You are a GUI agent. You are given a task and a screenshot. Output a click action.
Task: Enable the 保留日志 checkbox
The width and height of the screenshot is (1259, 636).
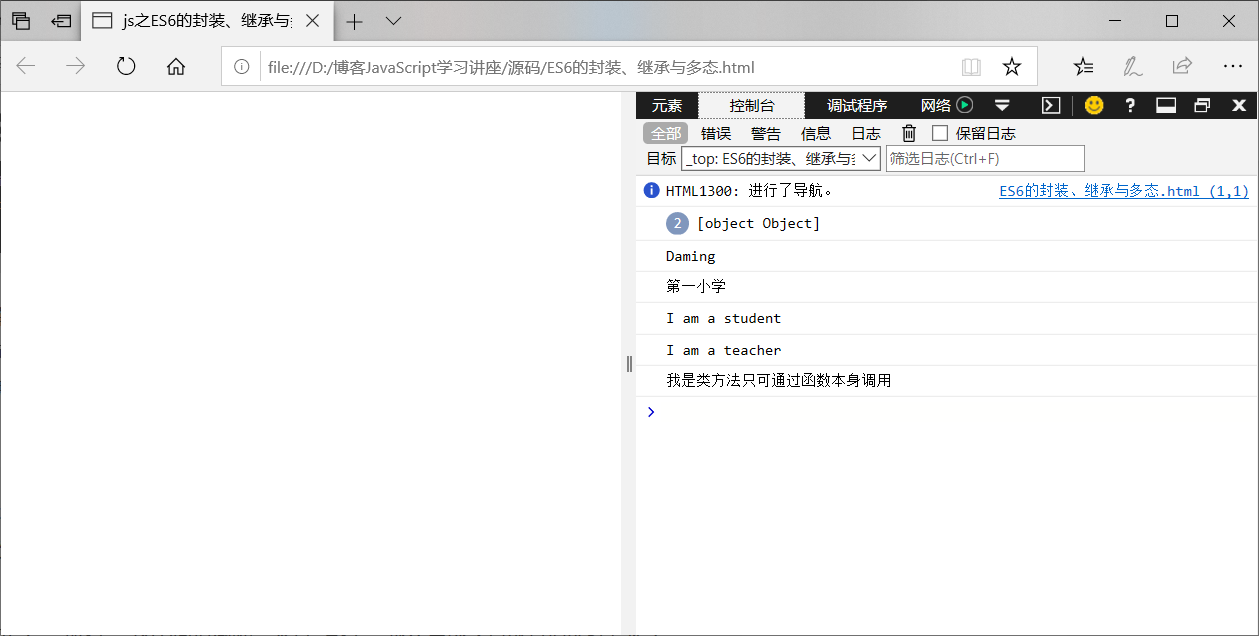click(940, 132)
